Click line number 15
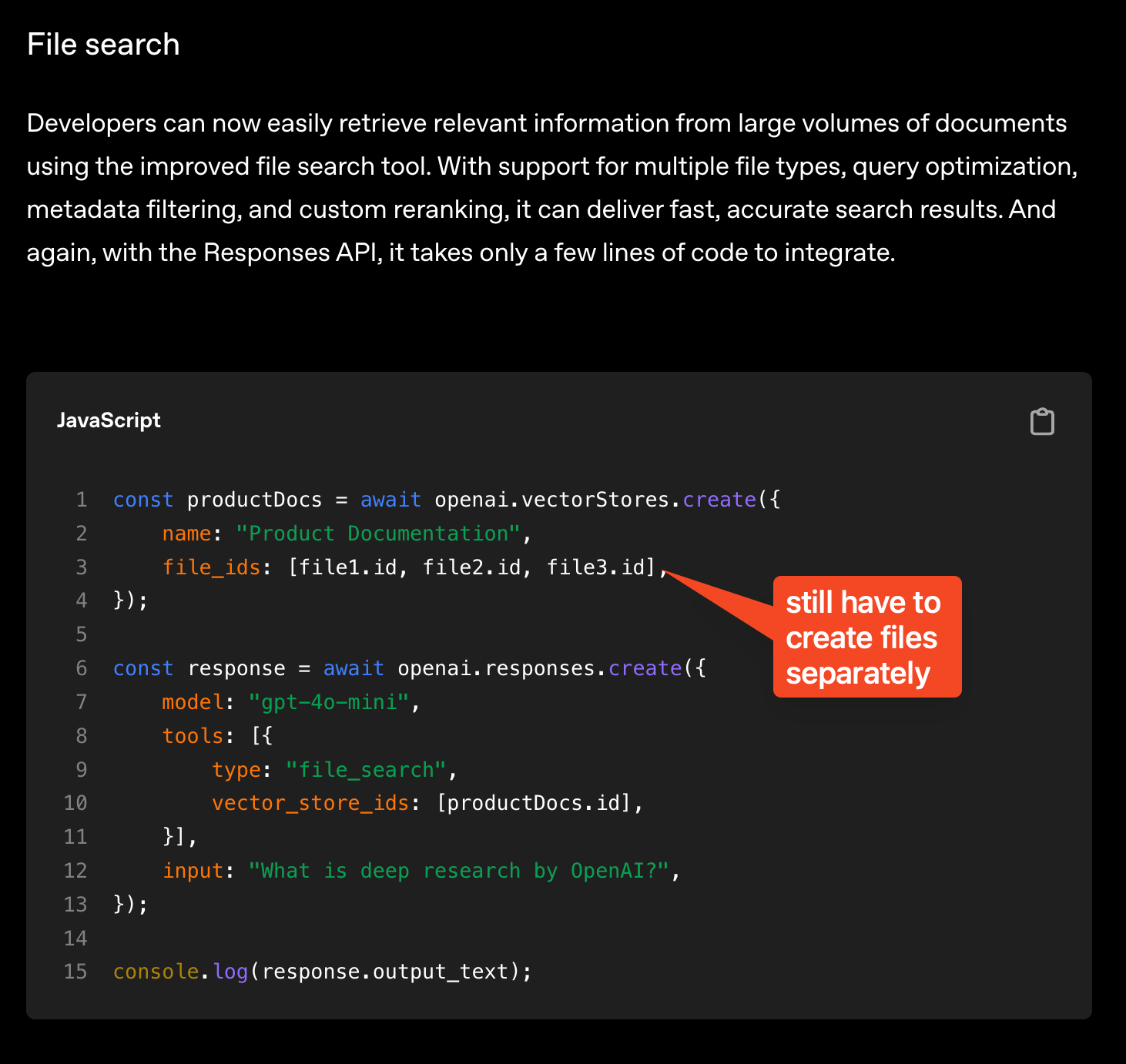Viewport: 1126px width, 1064px height. (x=75, y=972)
